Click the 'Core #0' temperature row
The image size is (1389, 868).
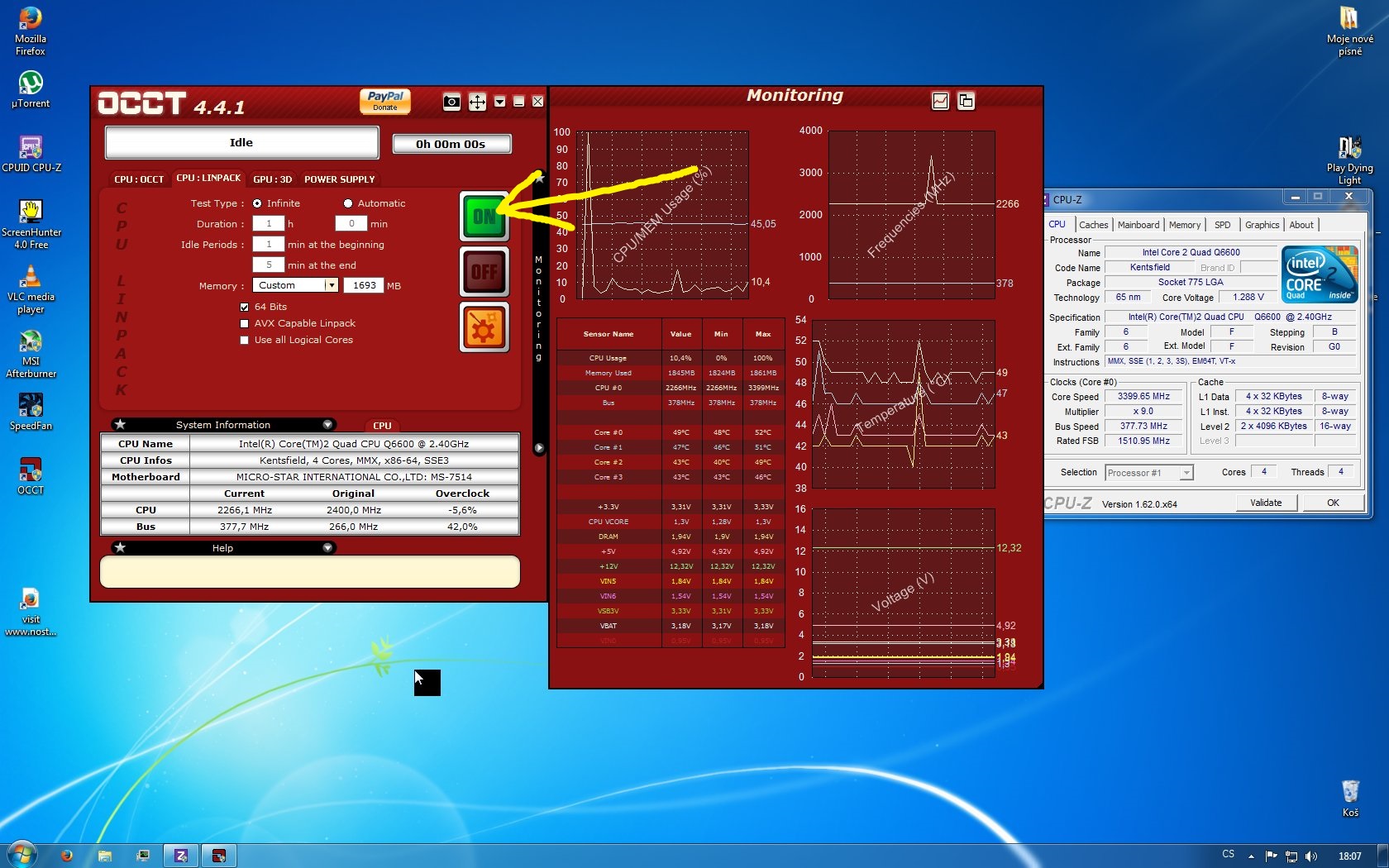click(671, 432)
